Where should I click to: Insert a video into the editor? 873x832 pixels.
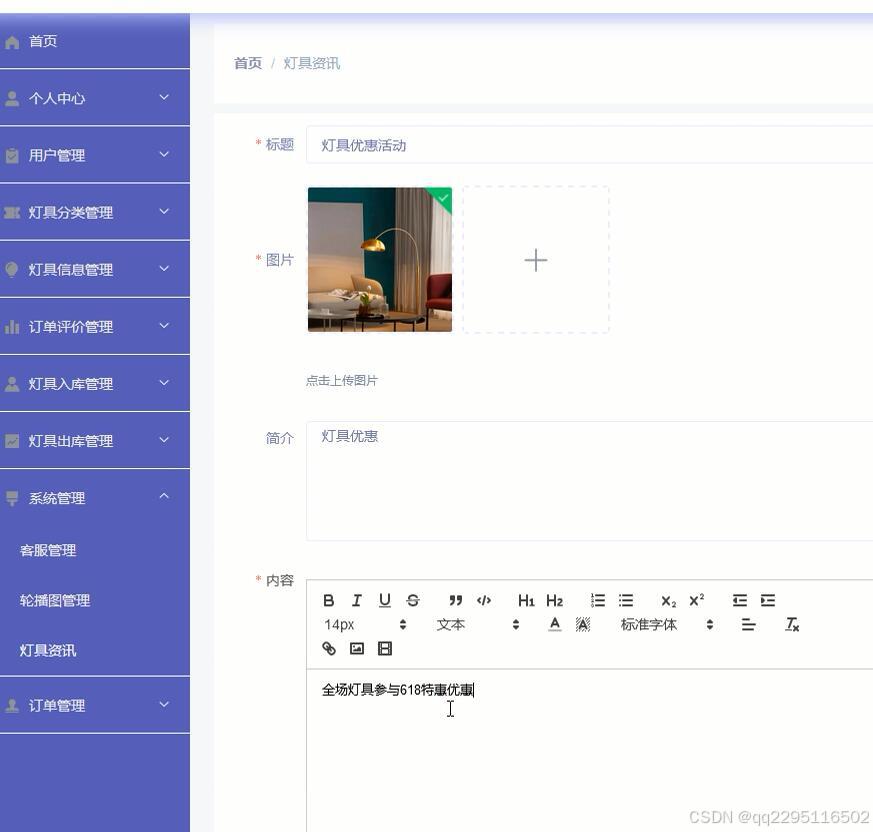(385, 648)
